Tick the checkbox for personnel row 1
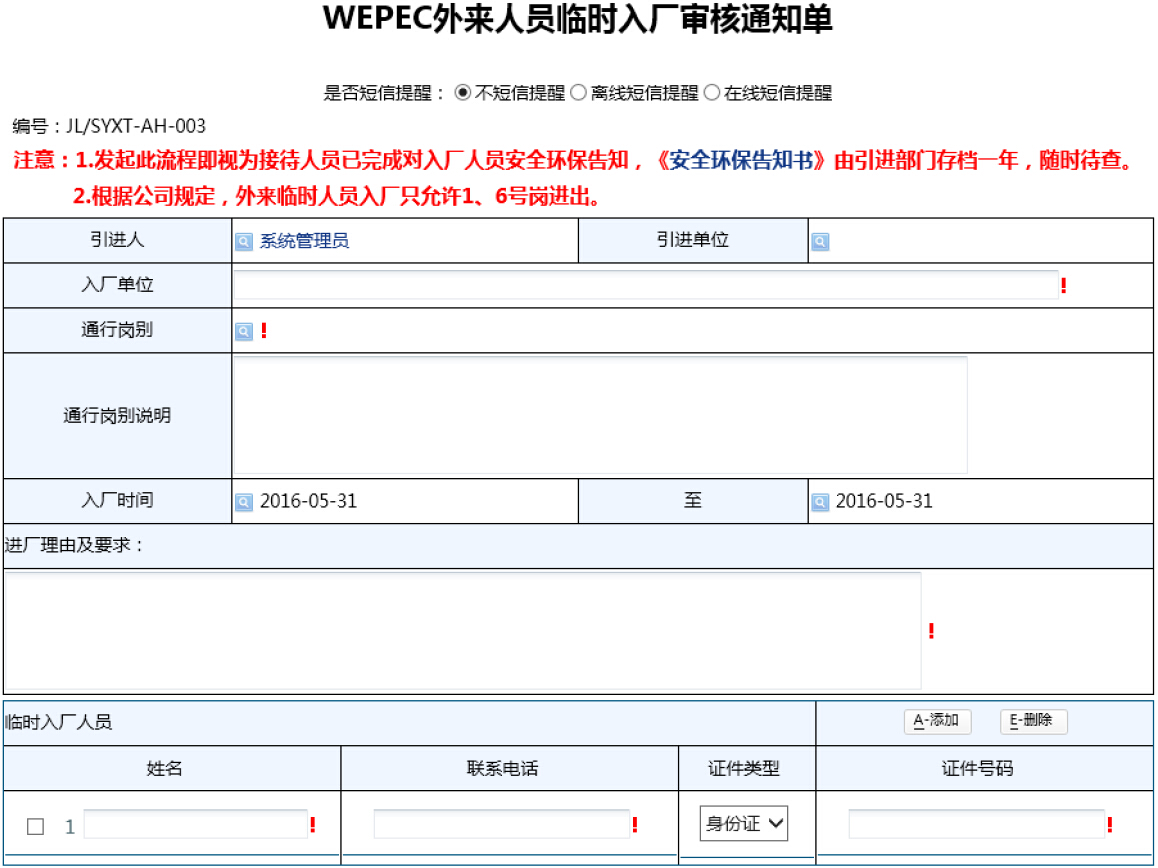The image size is (1158, 868). (36, 826)
